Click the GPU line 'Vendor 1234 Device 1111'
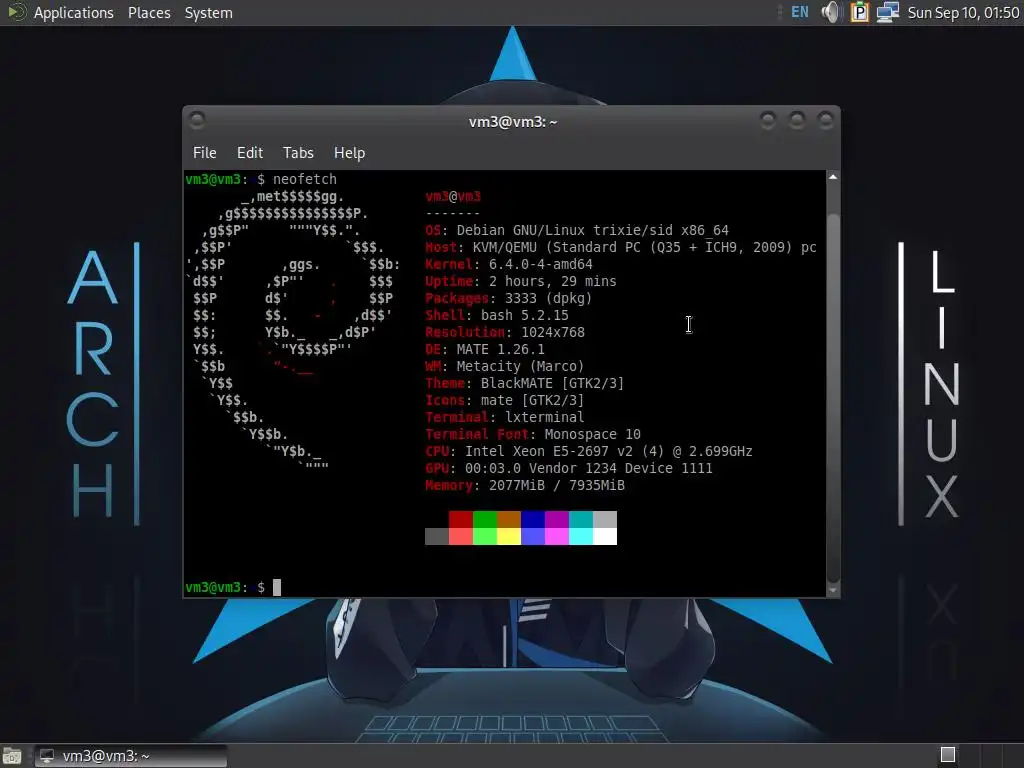Viewport: 1024px width, 768px height. pos(620,468)
